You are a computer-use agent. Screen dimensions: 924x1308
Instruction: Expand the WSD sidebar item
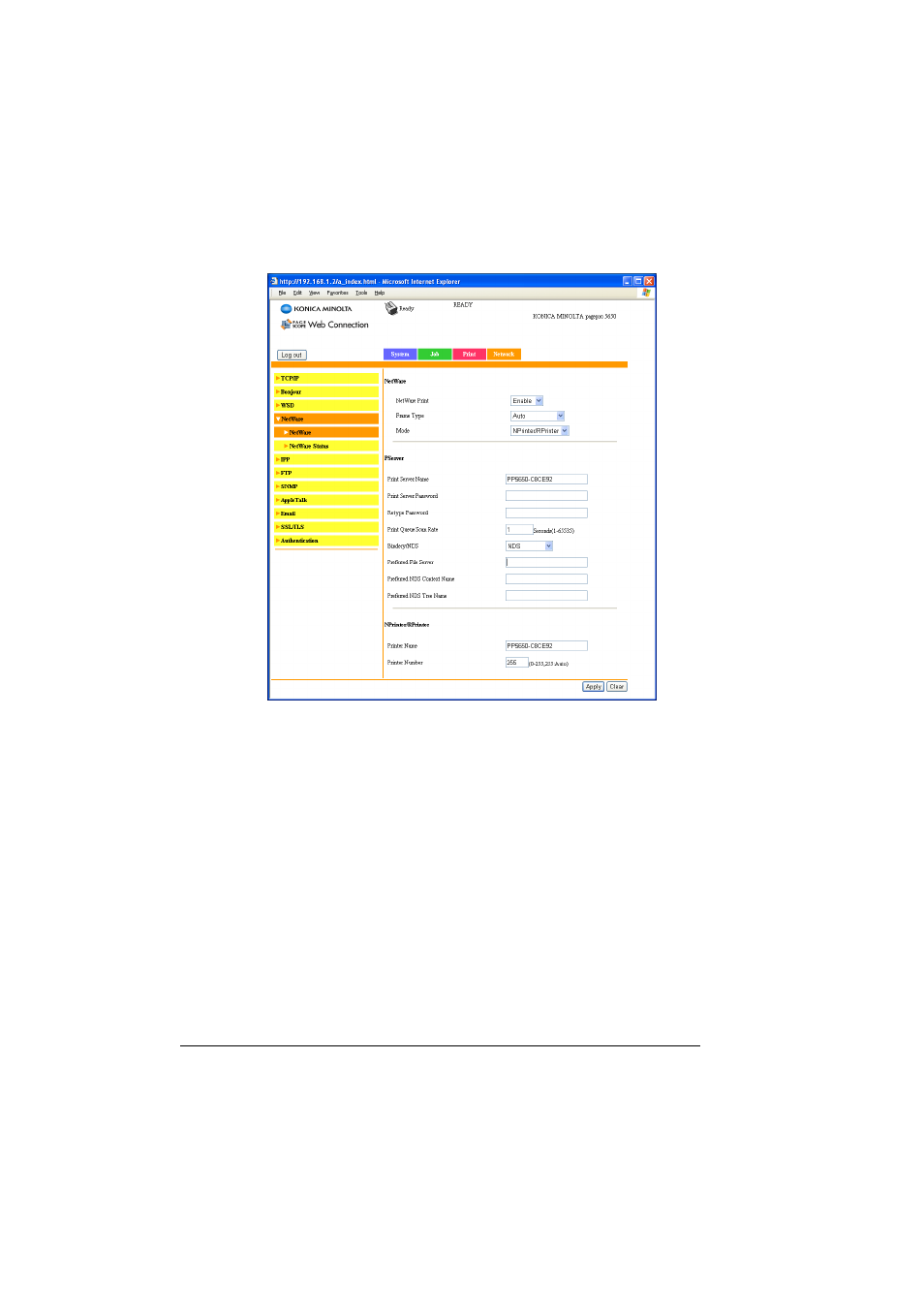(326, 406)
